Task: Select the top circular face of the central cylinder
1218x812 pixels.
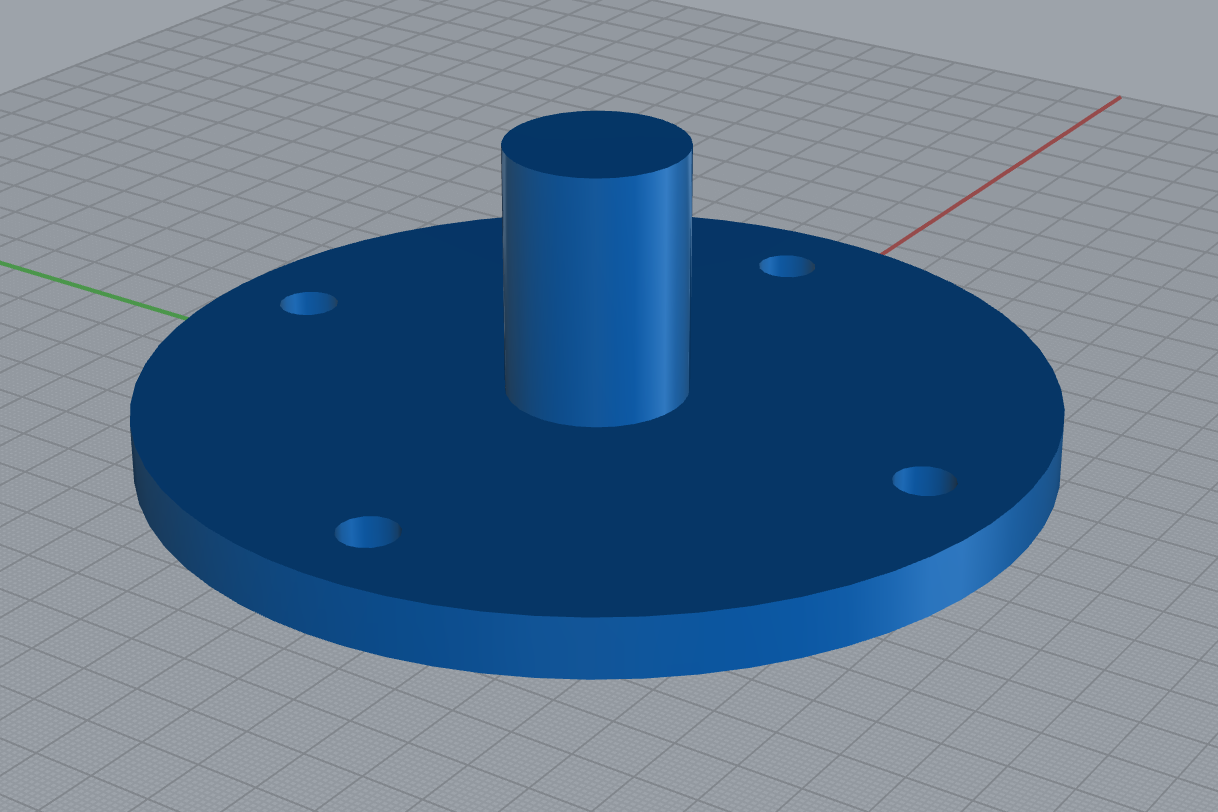Action: pos(597,144)
